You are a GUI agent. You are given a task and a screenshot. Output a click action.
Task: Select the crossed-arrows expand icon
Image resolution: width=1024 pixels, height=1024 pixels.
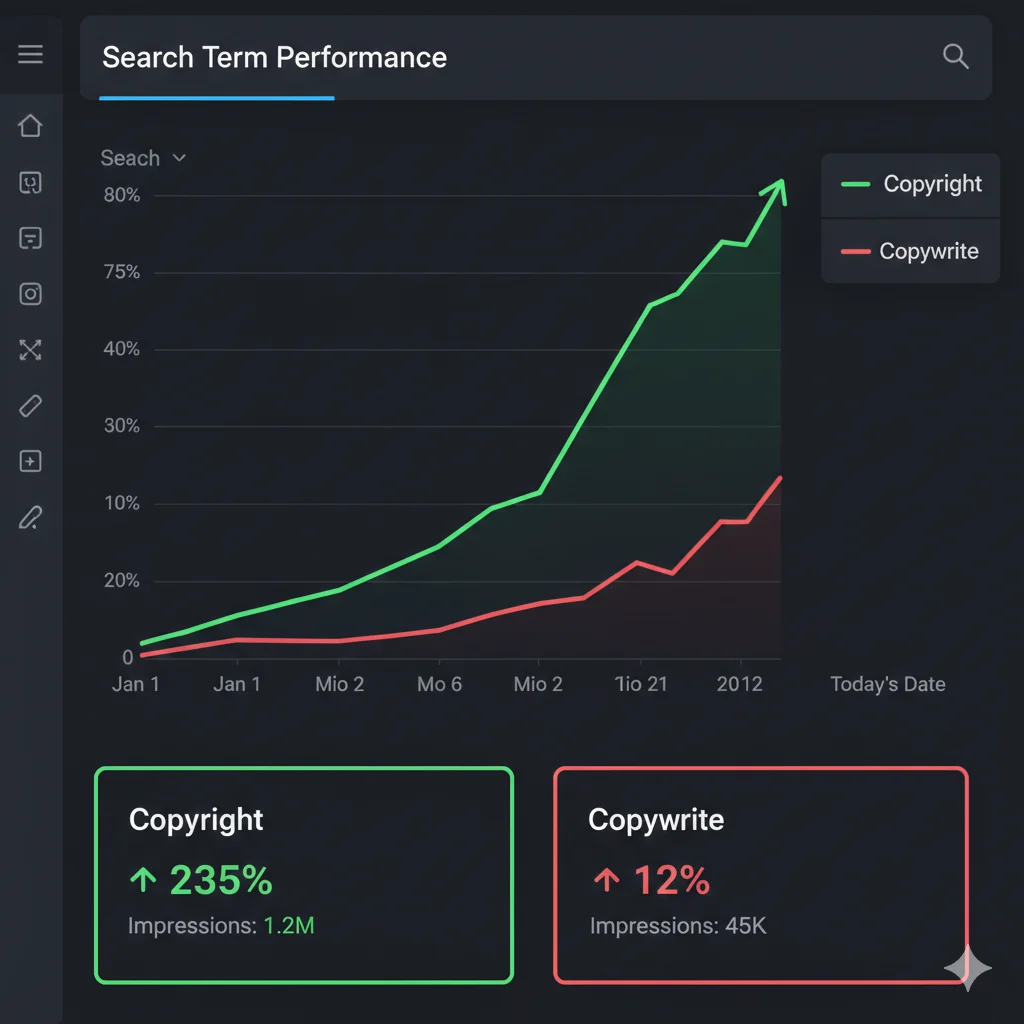[x=30, y=349]
